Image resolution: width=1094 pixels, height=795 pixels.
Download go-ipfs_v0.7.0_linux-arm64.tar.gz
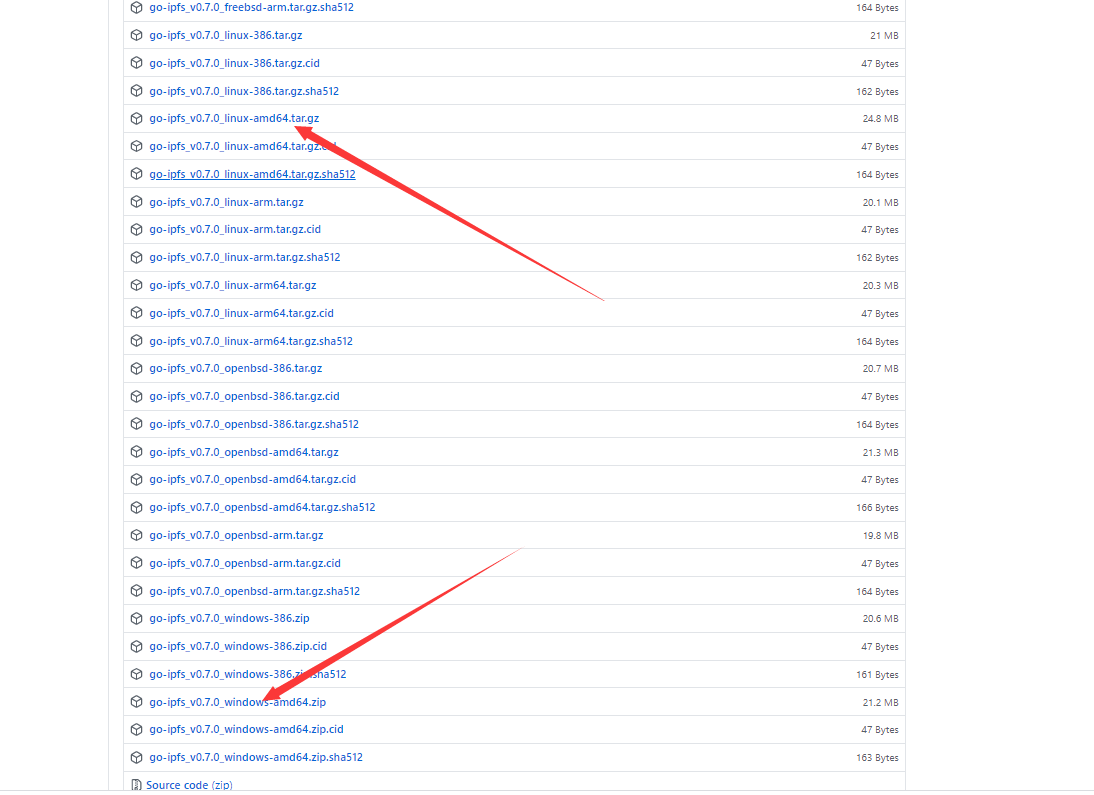(x=232, y=285)
